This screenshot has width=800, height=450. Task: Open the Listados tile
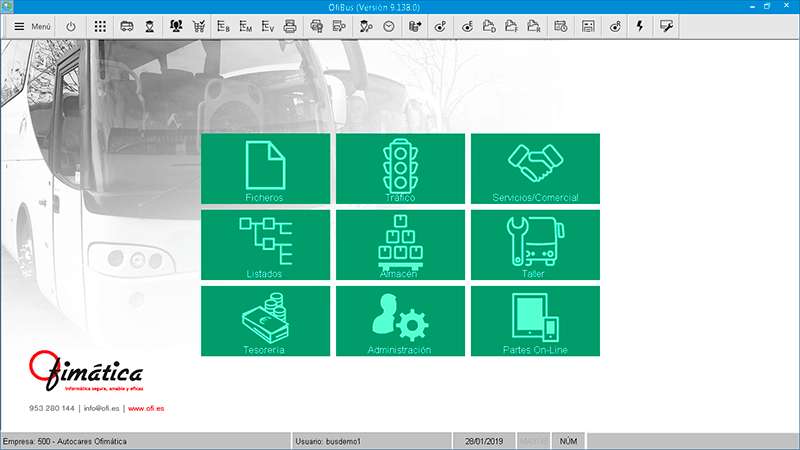[265, 245]
